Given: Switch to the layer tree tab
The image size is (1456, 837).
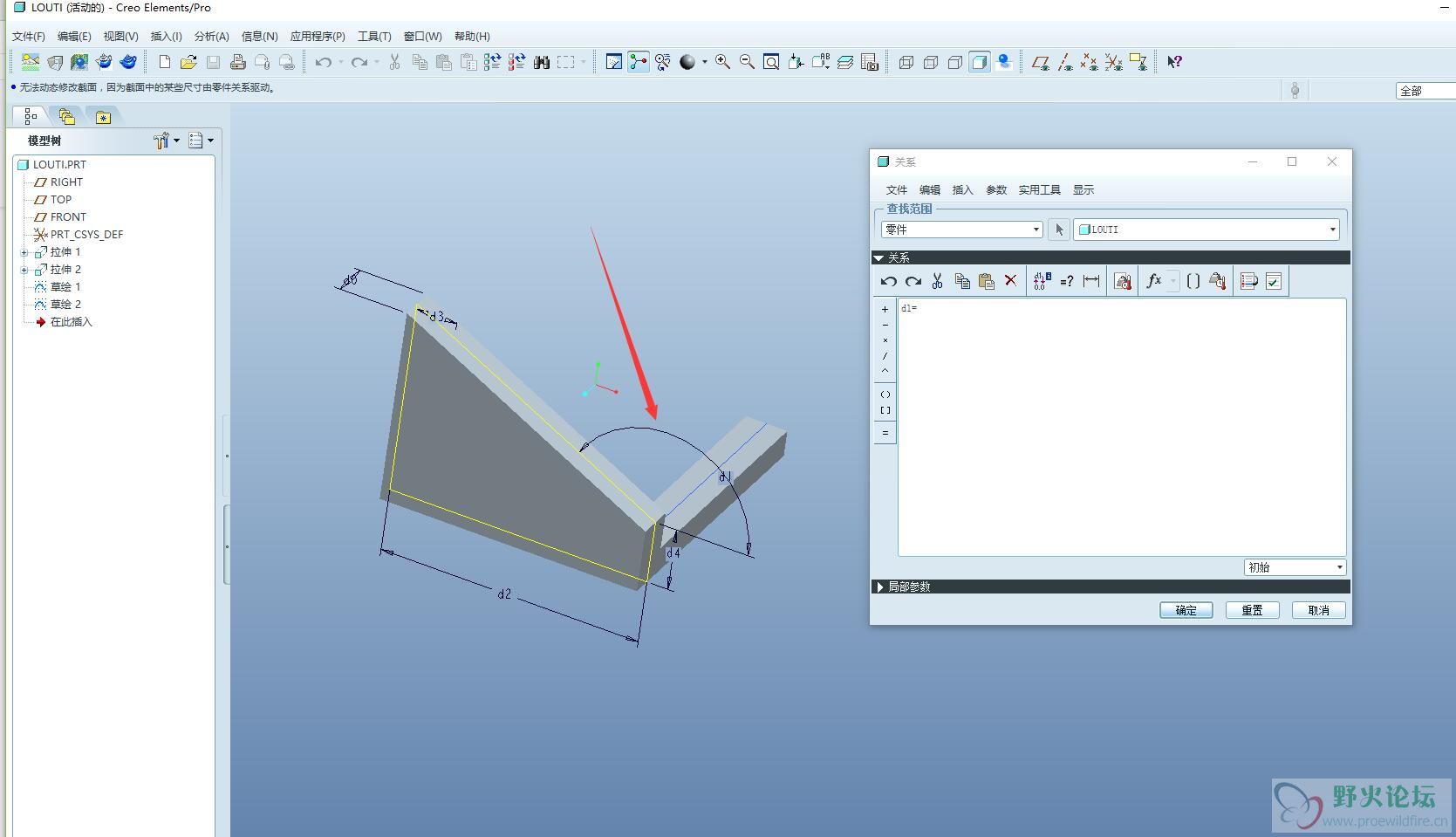Looking at the screenshot, I should 66,117.
